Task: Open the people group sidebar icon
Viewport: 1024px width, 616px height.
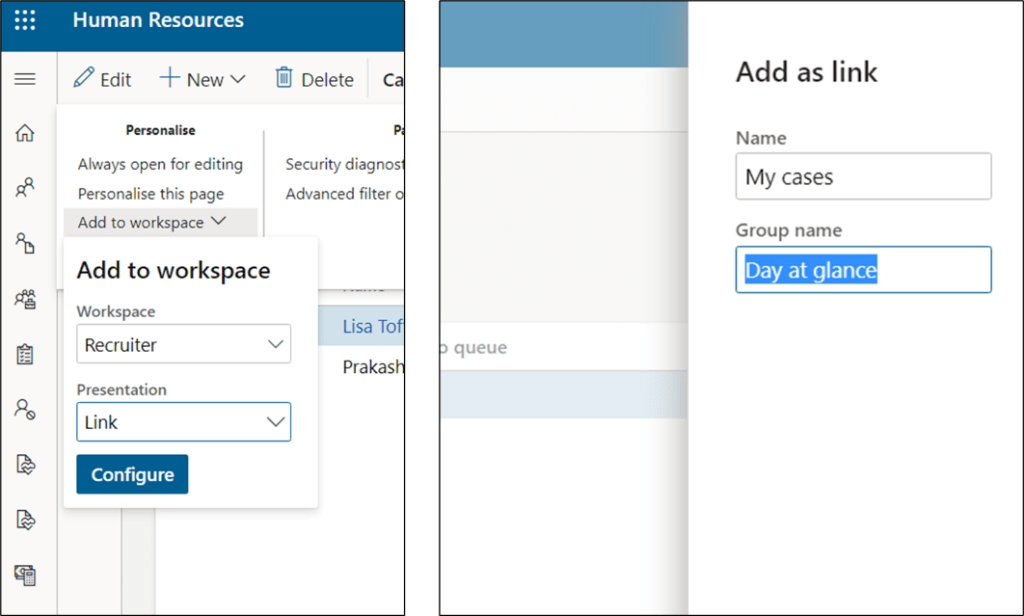Action: coord(25,298)
